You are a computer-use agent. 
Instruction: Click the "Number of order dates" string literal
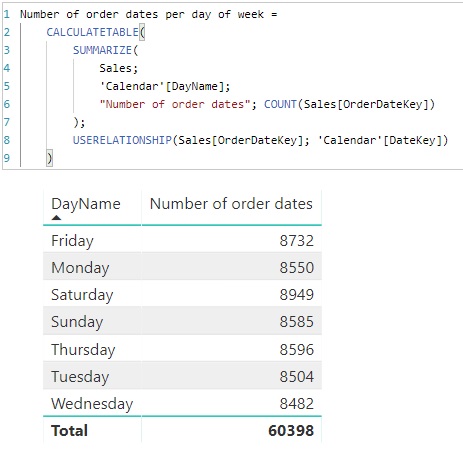tap(175, 104)
